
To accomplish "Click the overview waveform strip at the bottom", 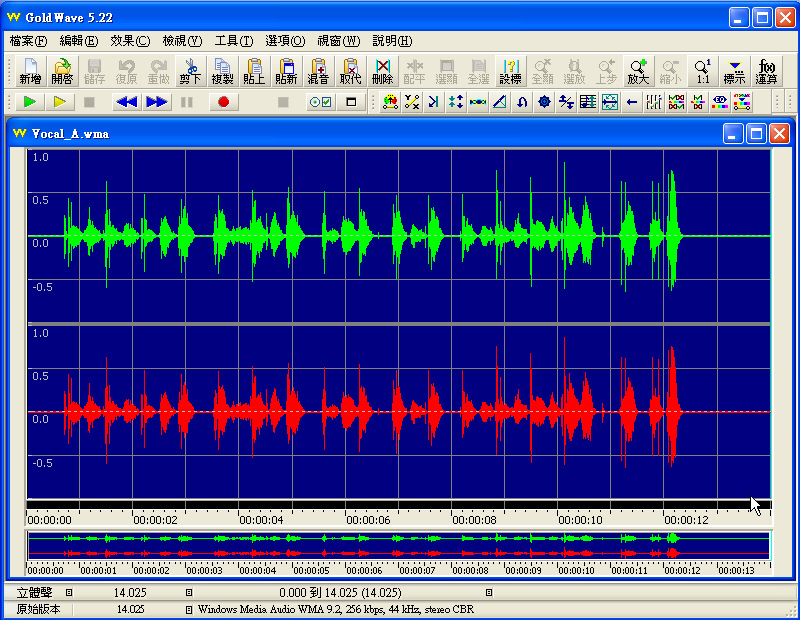I will (398, 545).
